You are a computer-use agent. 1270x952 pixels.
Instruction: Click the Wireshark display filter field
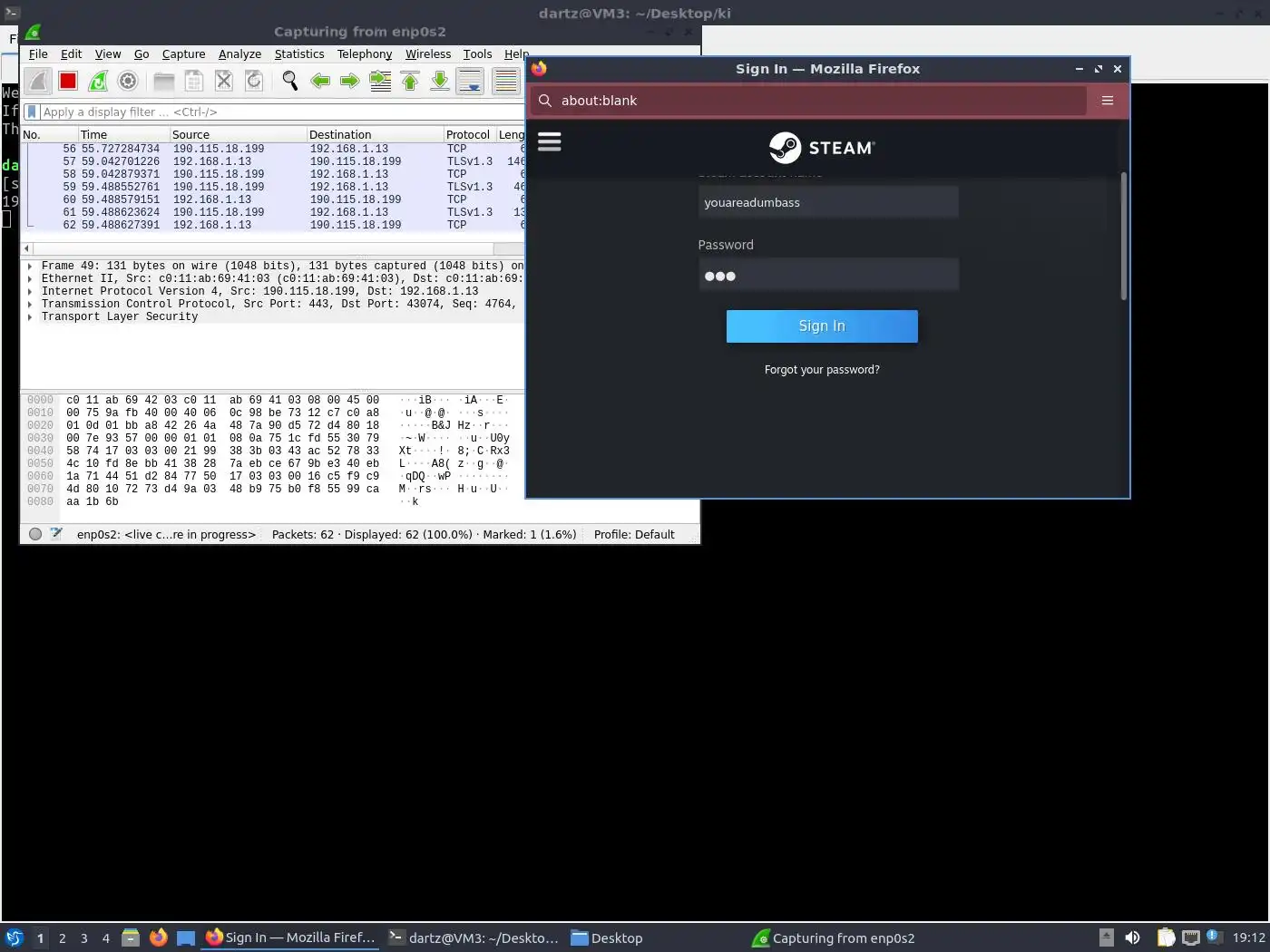281,112
